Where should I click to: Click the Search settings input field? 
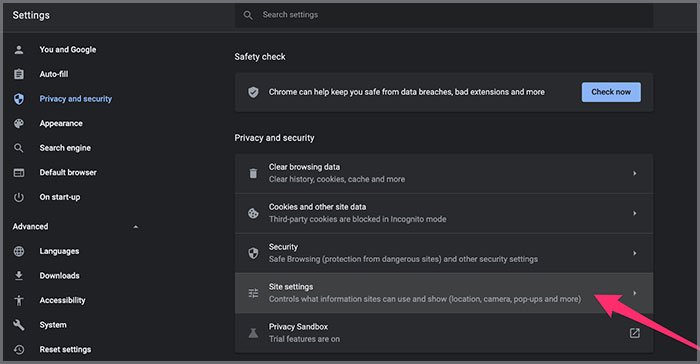coord(444,15)
